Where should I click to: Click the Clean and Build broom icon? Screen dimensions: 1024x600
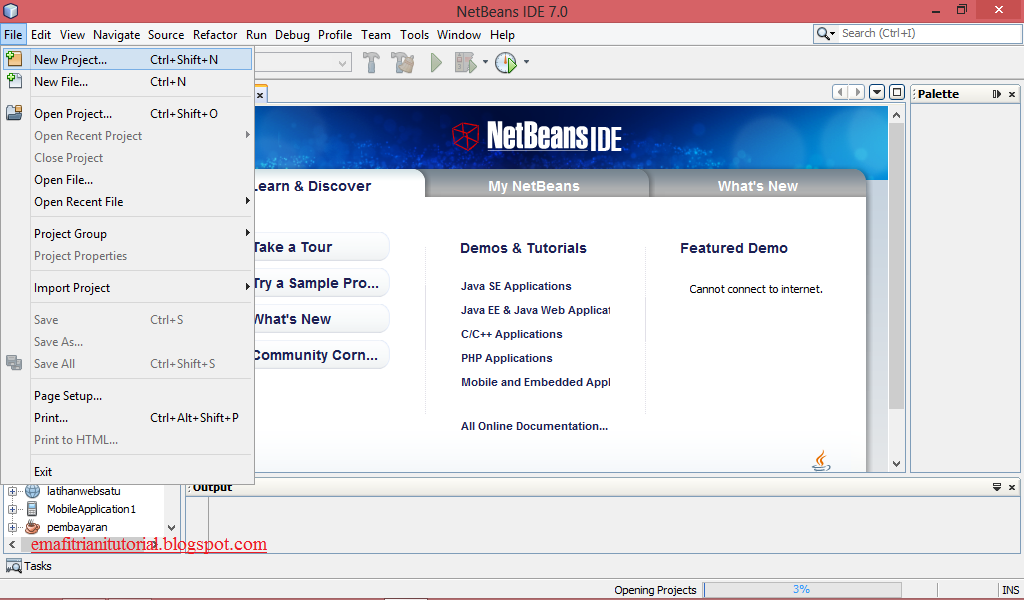tap(402, 62)
